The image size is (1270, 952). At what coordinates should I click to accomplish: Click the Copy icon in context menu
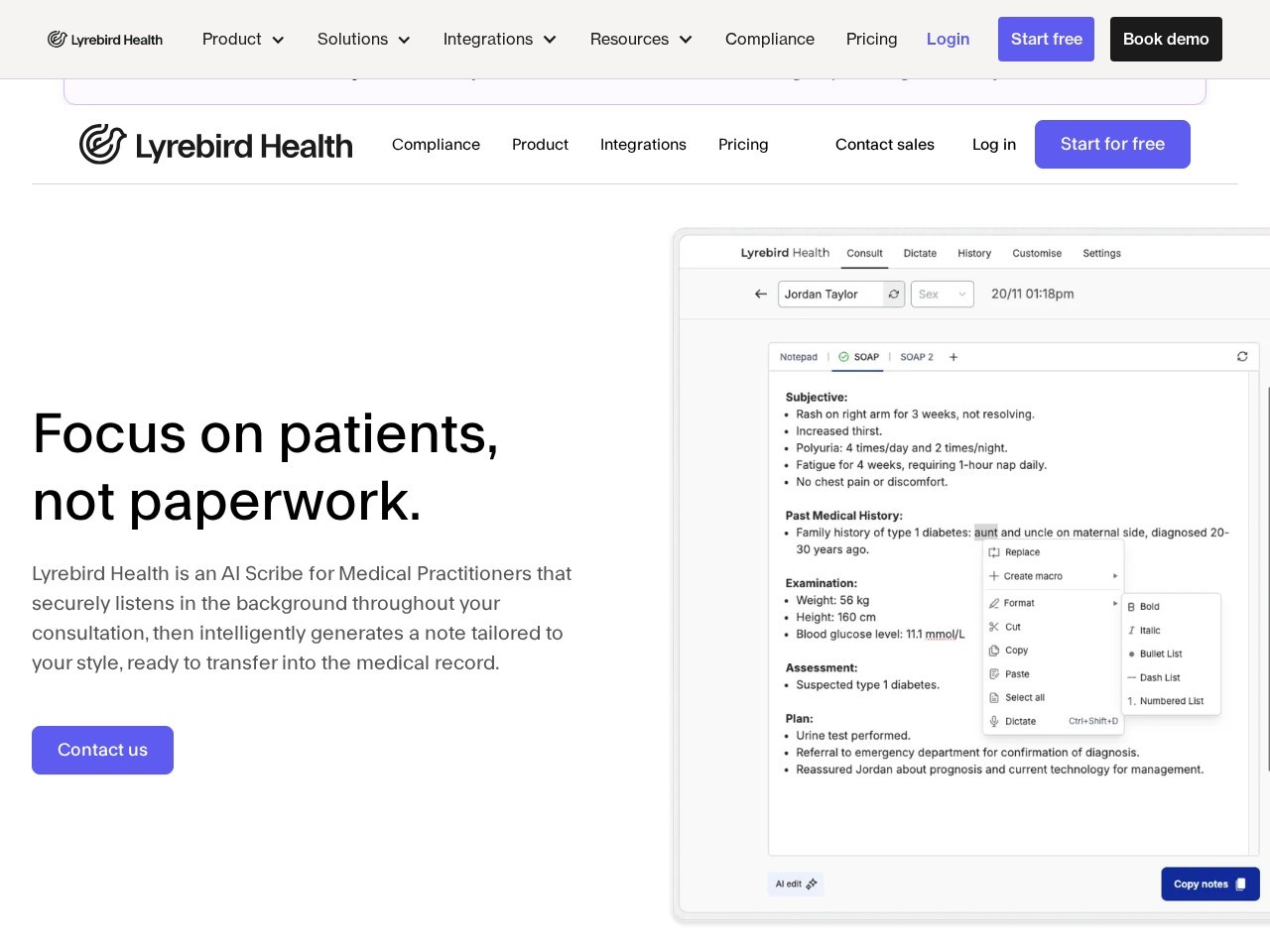(994, 651)
